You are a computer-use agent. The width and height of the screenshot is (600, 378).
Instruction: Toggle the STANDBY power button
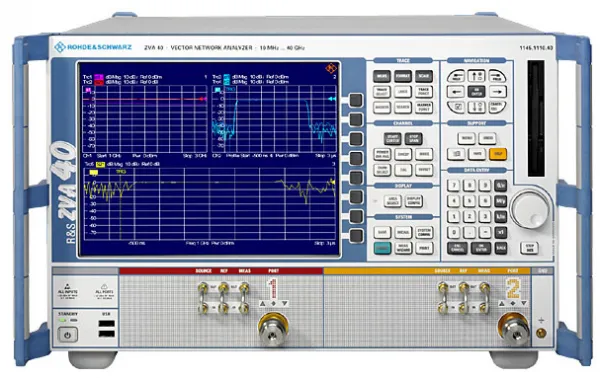68,335
